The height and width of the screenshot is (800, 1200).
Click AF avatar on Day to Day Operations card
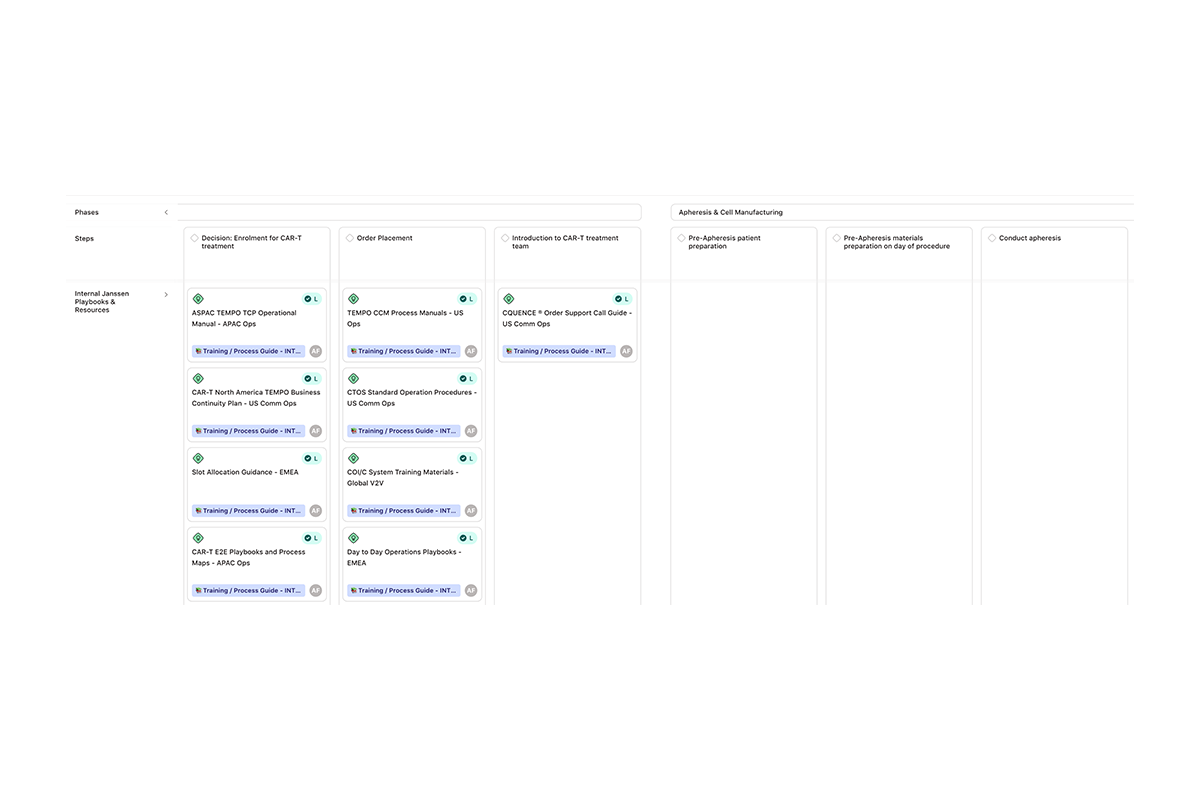pyautogui.click(x=471, y=591)
